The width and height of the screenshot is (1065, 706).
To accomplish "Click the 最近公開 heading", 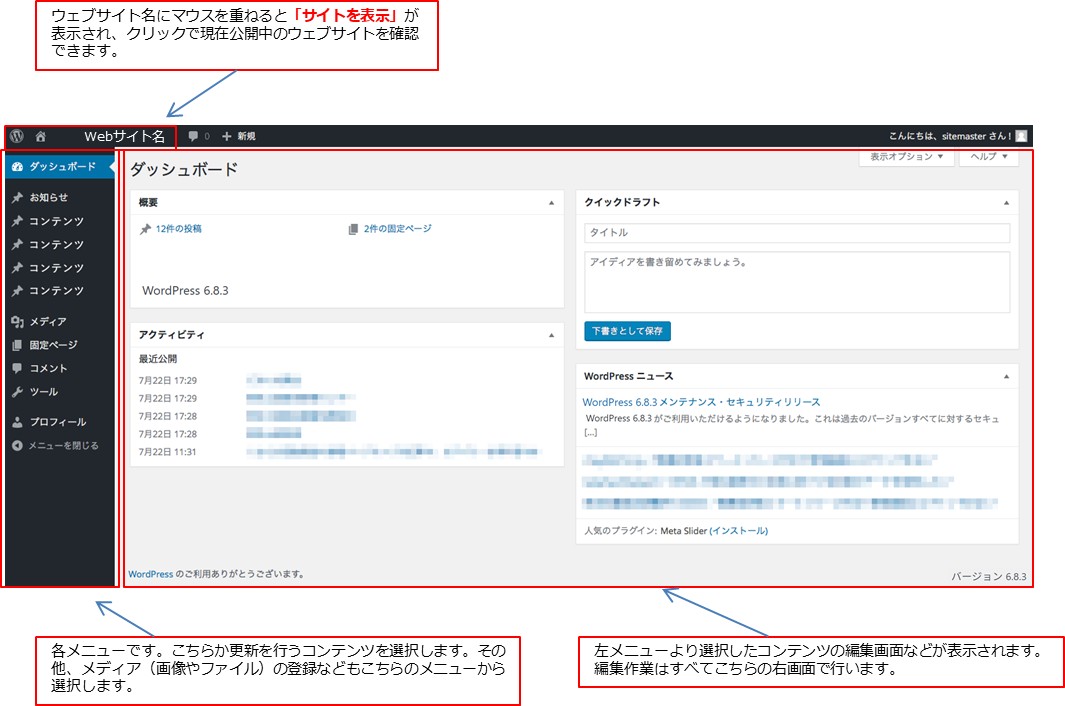I will tap(158, 359).
